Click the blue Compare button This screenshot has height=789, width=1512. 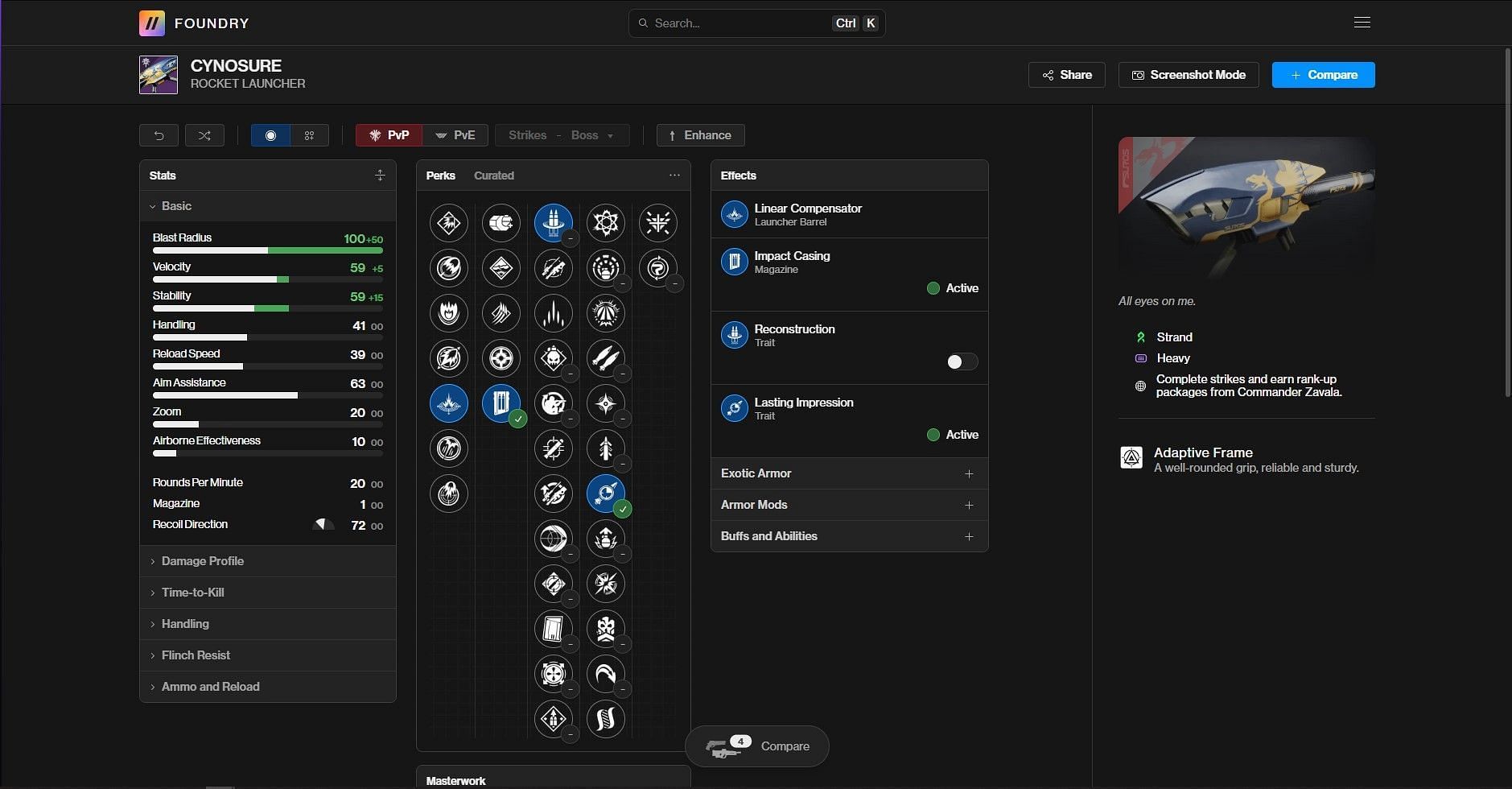[x=1324, y=75]
